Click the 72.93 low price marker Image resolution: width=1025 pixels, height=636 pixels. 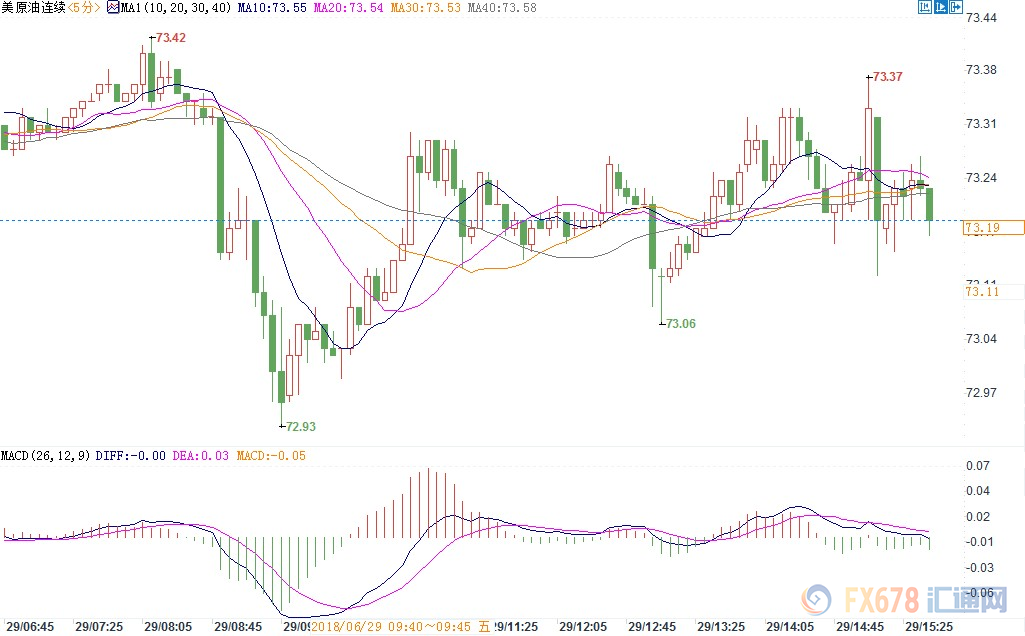pos(300,426)
